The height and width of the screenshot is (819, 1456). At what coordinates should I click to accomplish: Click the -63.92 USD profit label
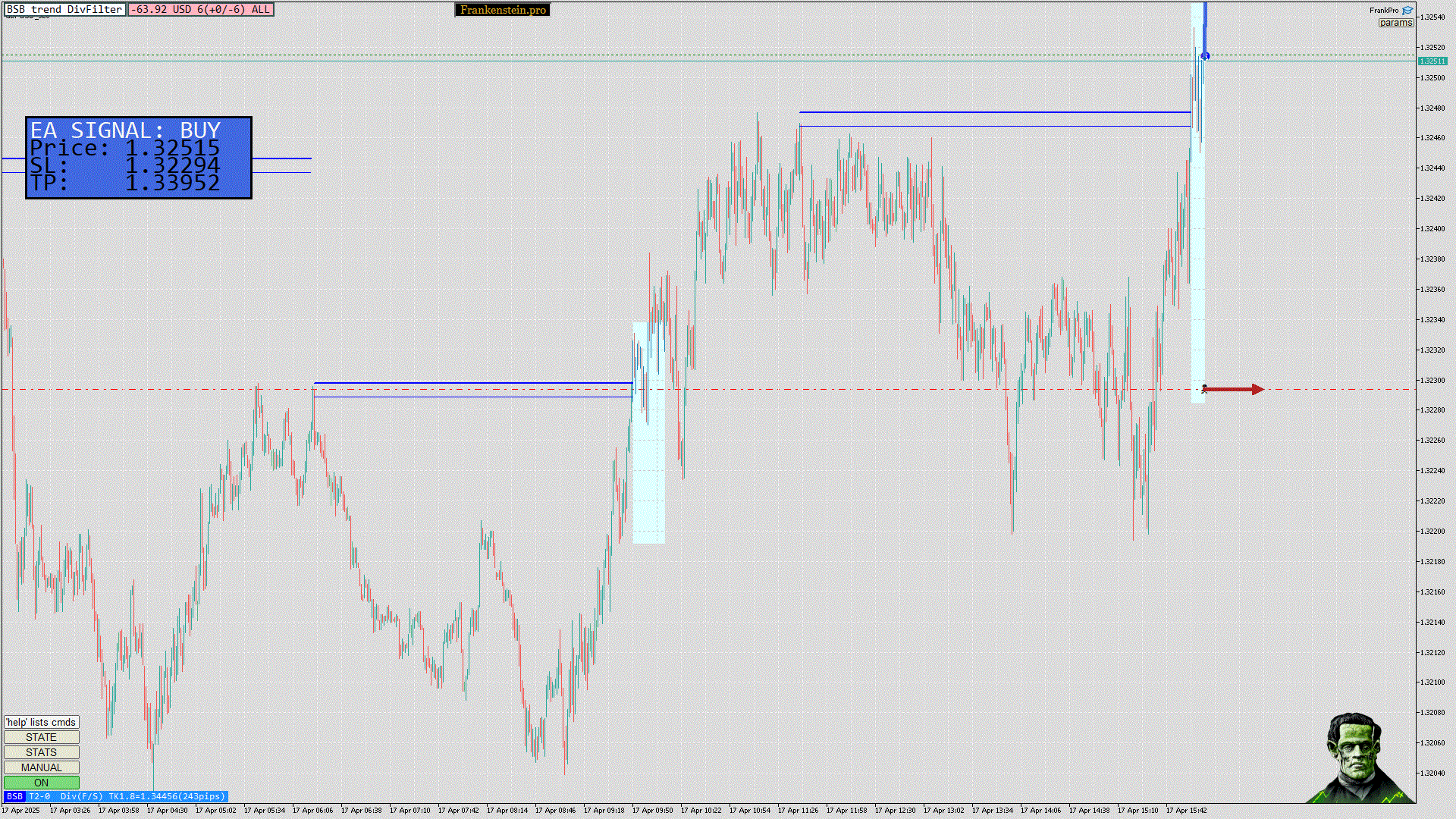[x=201, y=9]
